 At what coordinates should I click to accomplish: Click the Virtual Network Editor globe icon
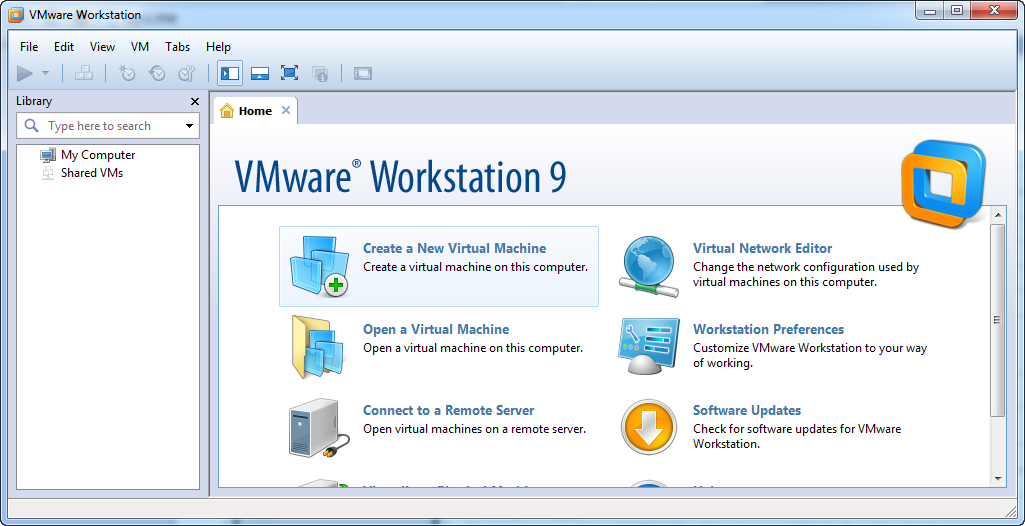tap(648, 267)
